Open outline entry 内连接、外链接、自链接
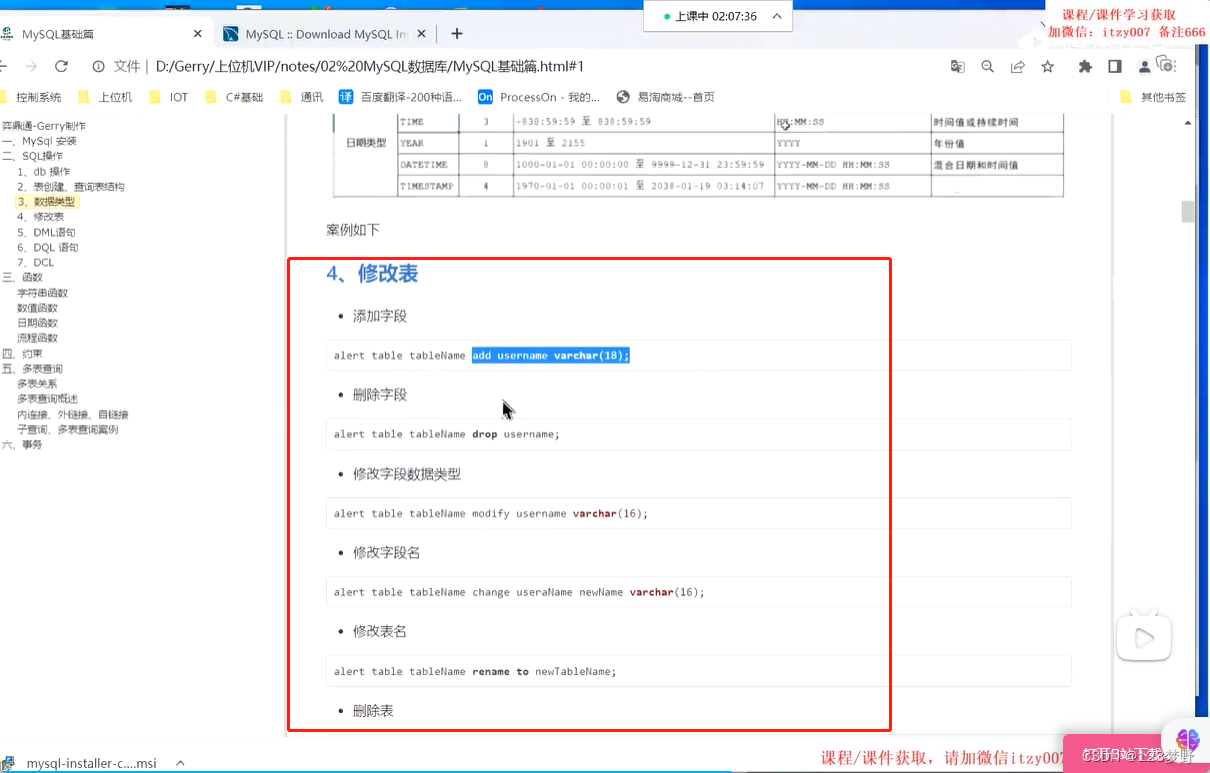1210x773 pixels. (72, 414)
